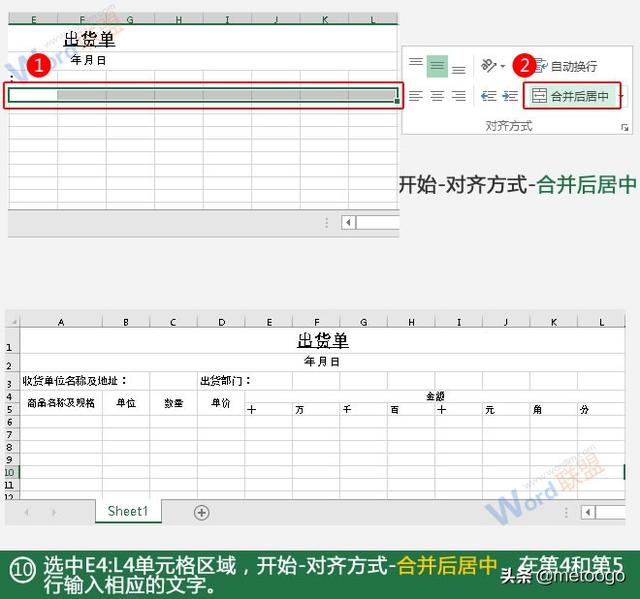Image resolution: width=640 pixels, height=599 pixels.
Task: Click the 年月日 cell in row 2
Action: pos(322,362)
